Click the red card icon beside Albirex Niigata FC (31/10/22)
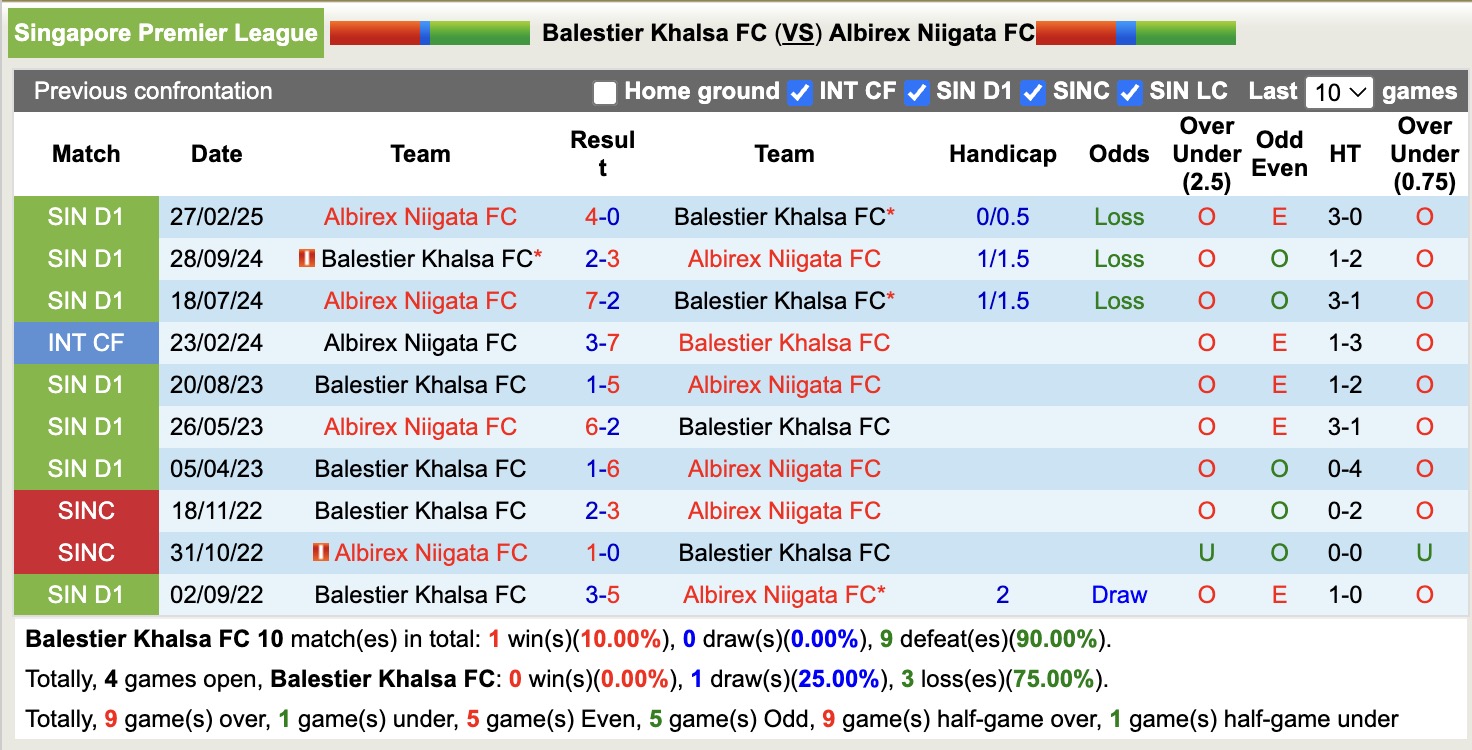 coord(321,552)
